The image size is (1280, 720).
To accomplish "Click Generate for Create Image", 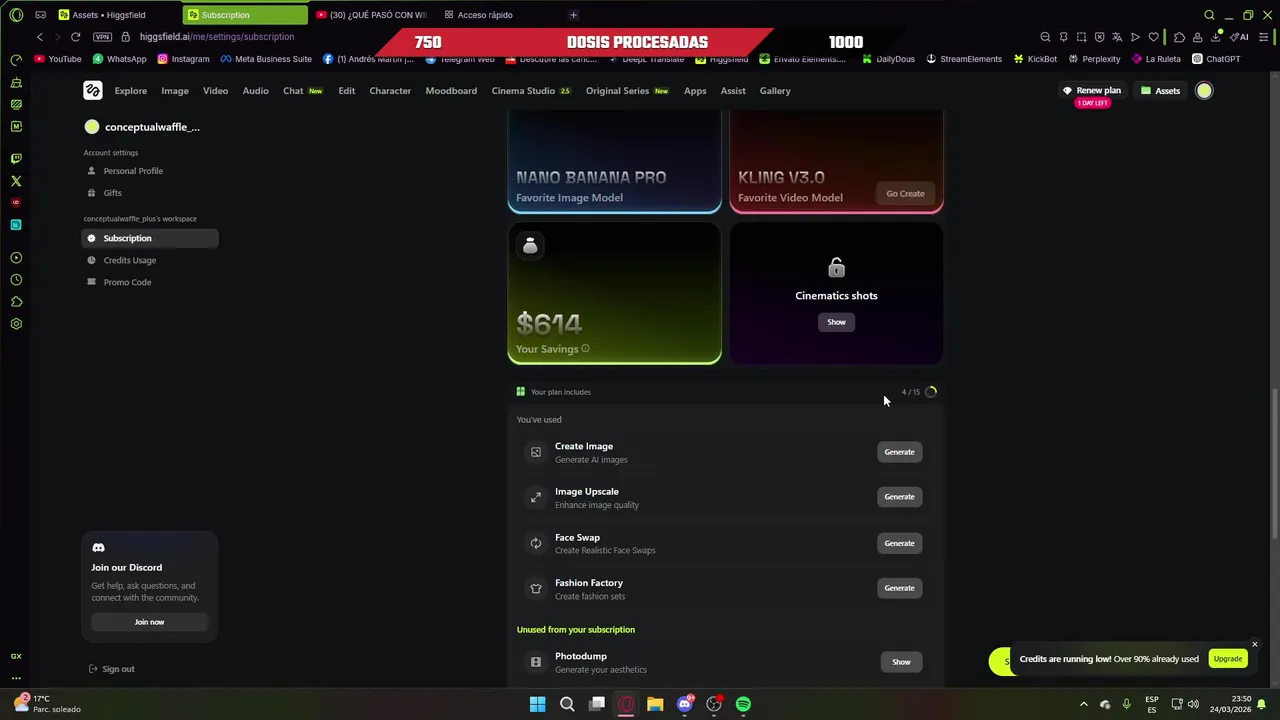I will (899, 452).
